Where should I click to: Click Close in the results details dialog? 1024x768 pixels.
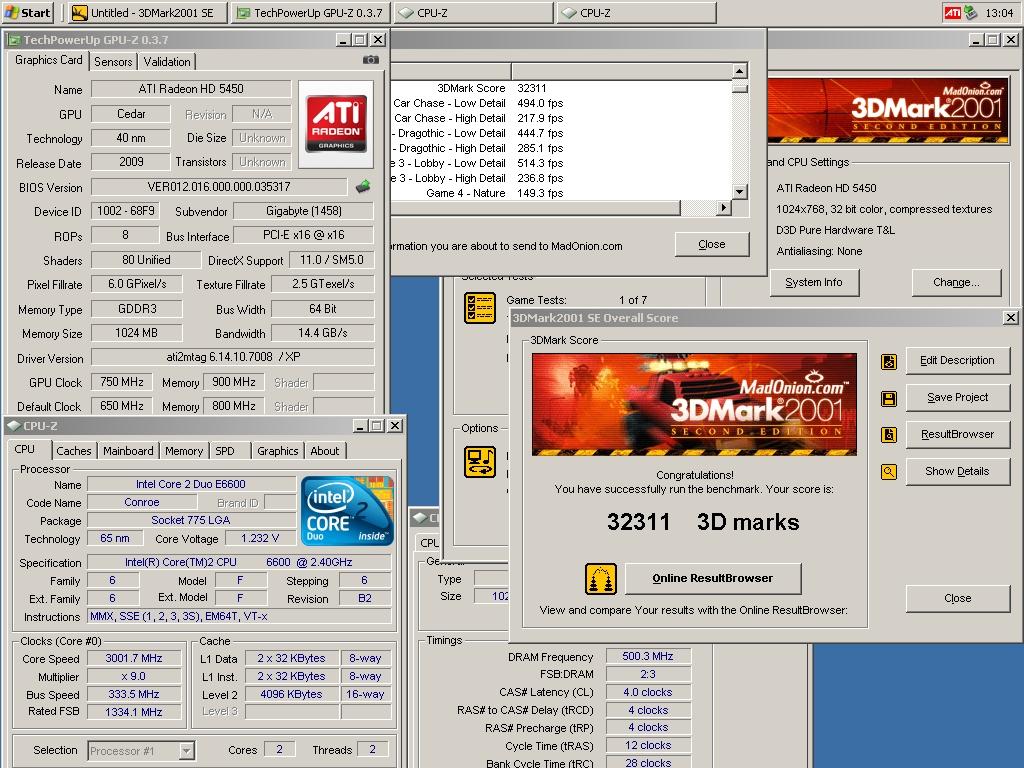pyautogui.click(x=712, y=244)
